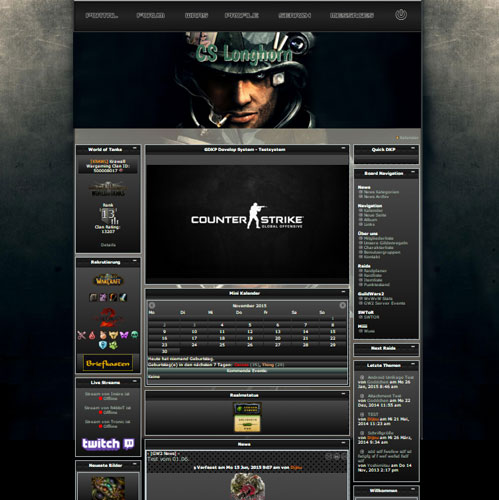Collapse the World of Tanks panel
499x500 pixels.
pyautogui.click(x=135, y=148)
